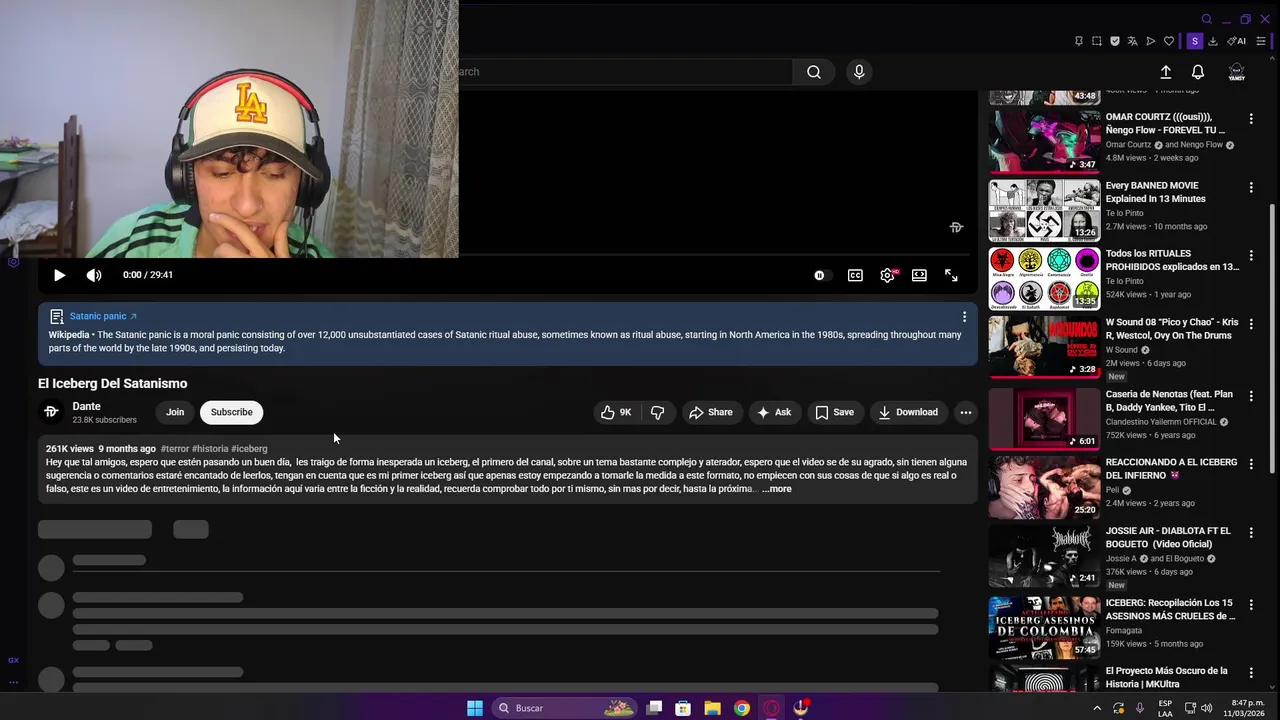Dislike the video thumbs down
The width and height of the screenshot is (1280, 720).
[x=657, y=412]
